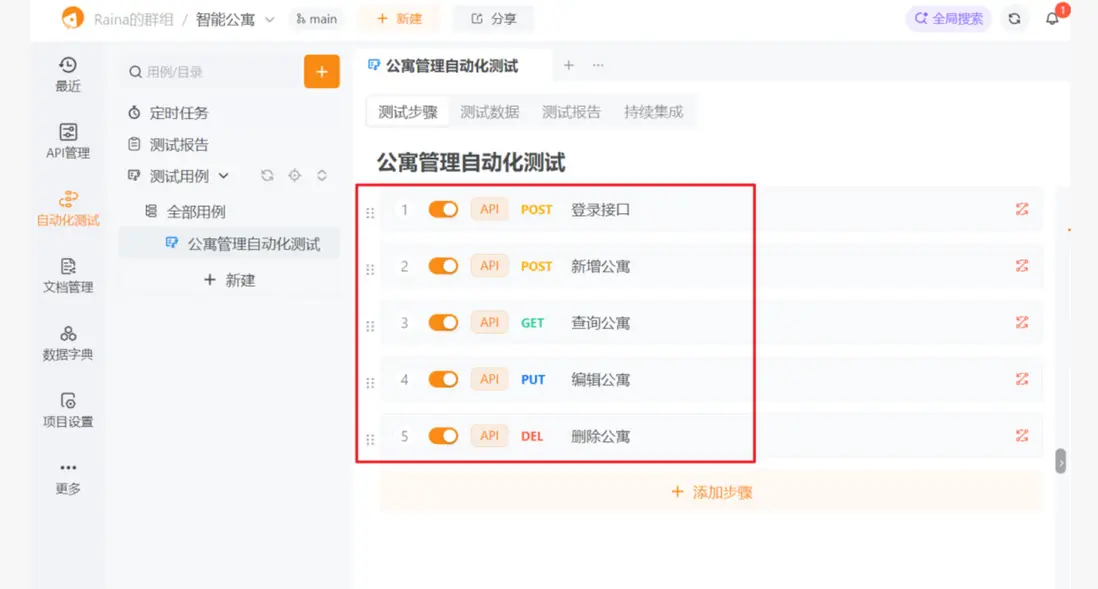
Task: Click the refresh sync icon at top right
Action: click(x=1014, y=19)
